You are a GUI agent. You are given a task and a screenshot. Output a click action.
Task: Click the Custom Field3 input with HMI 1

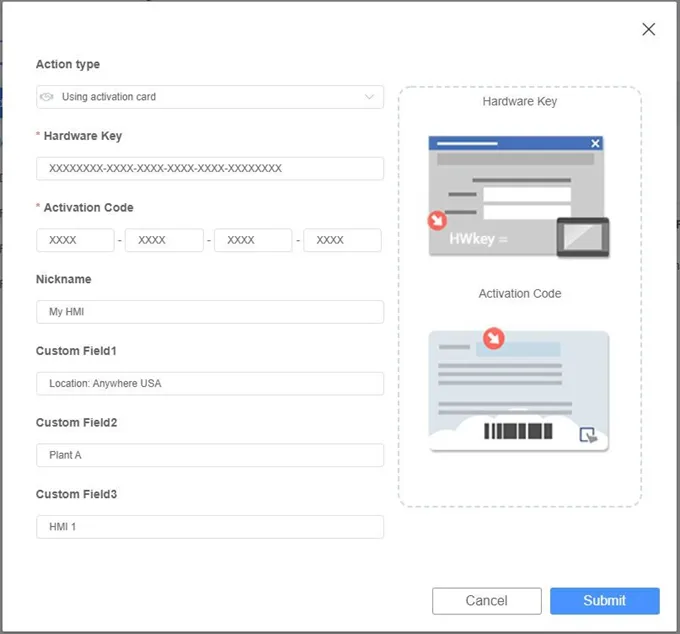(210, 527)
